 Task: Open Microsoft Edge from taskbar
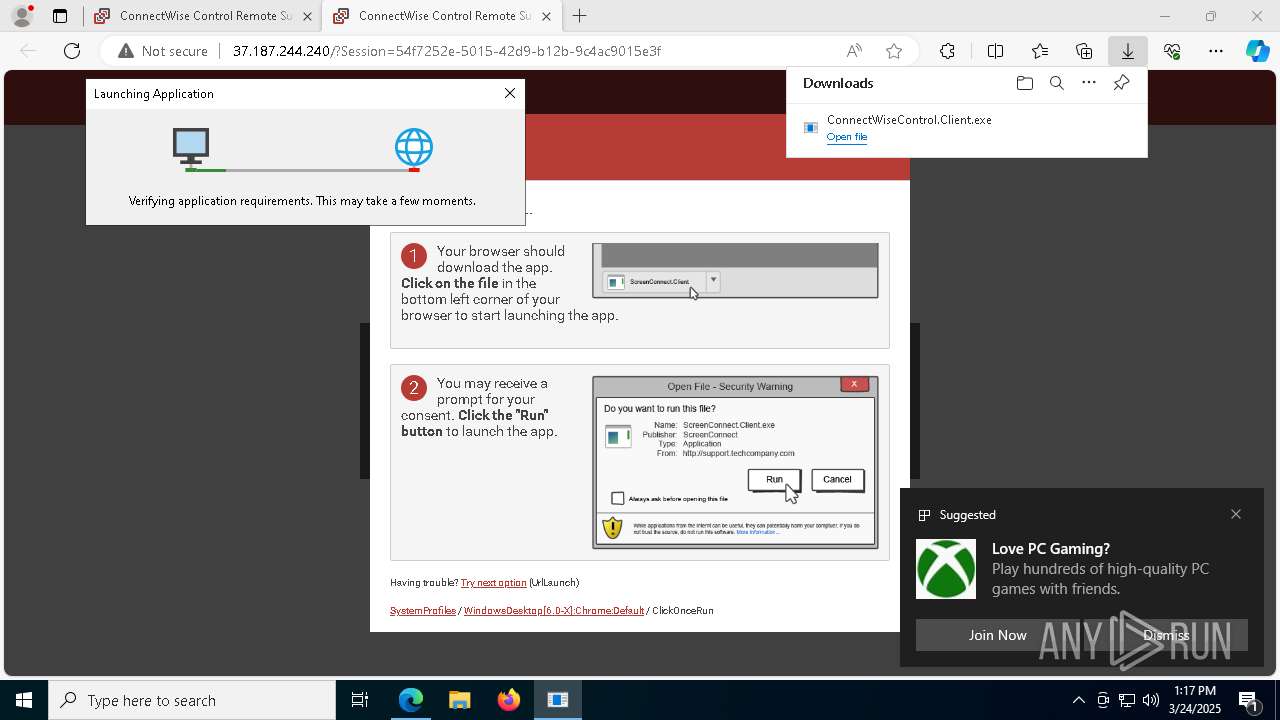click(411, 700)
